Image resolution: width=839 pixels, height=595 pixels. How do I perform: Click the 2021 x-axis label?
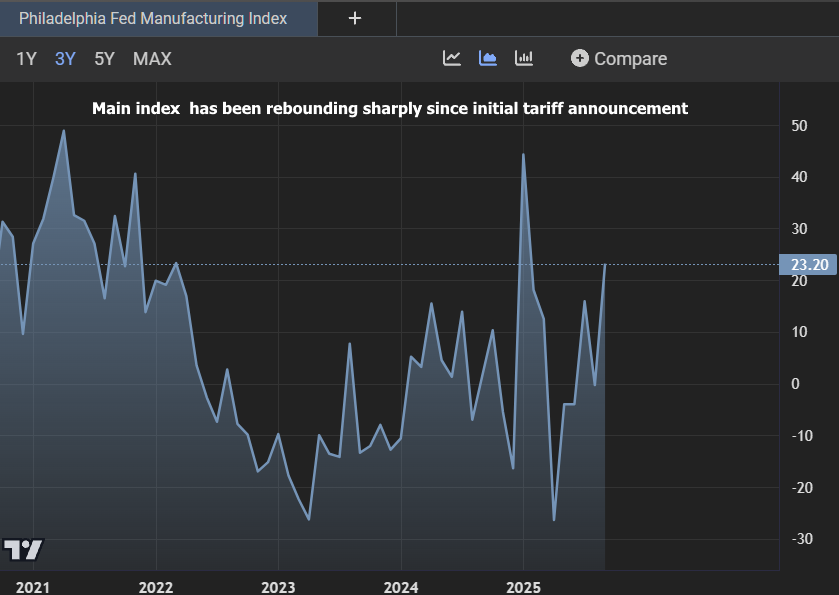(x=33, y=587)
